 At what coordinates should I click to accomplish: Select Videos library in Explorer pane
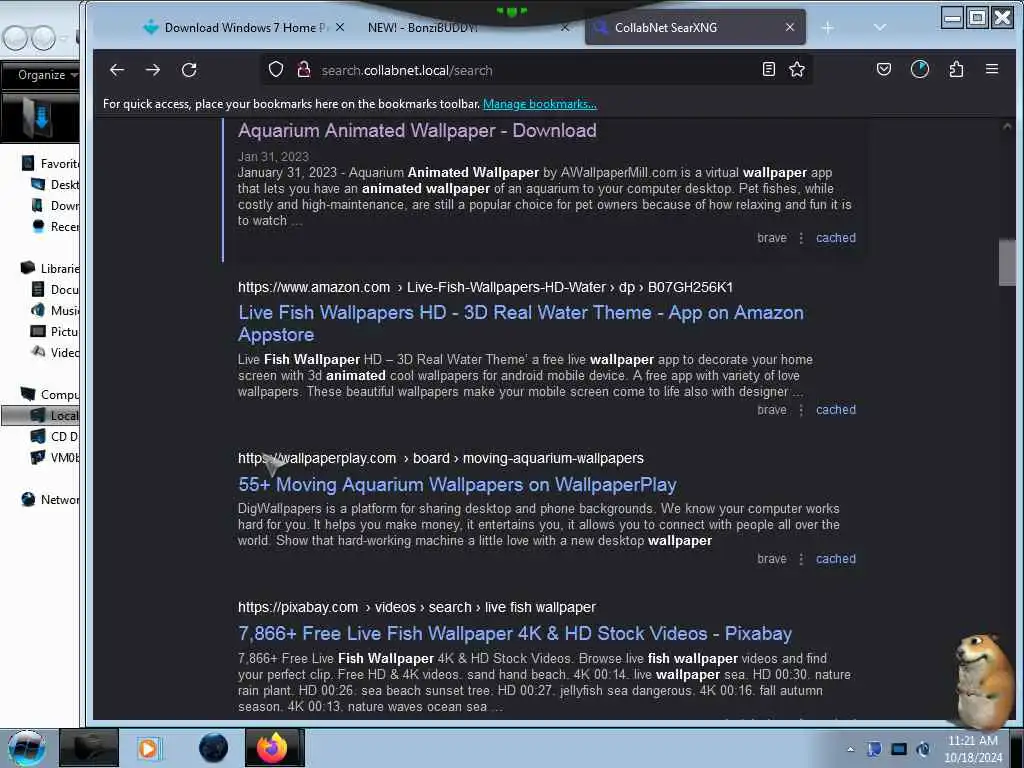[x=55, y=352]
